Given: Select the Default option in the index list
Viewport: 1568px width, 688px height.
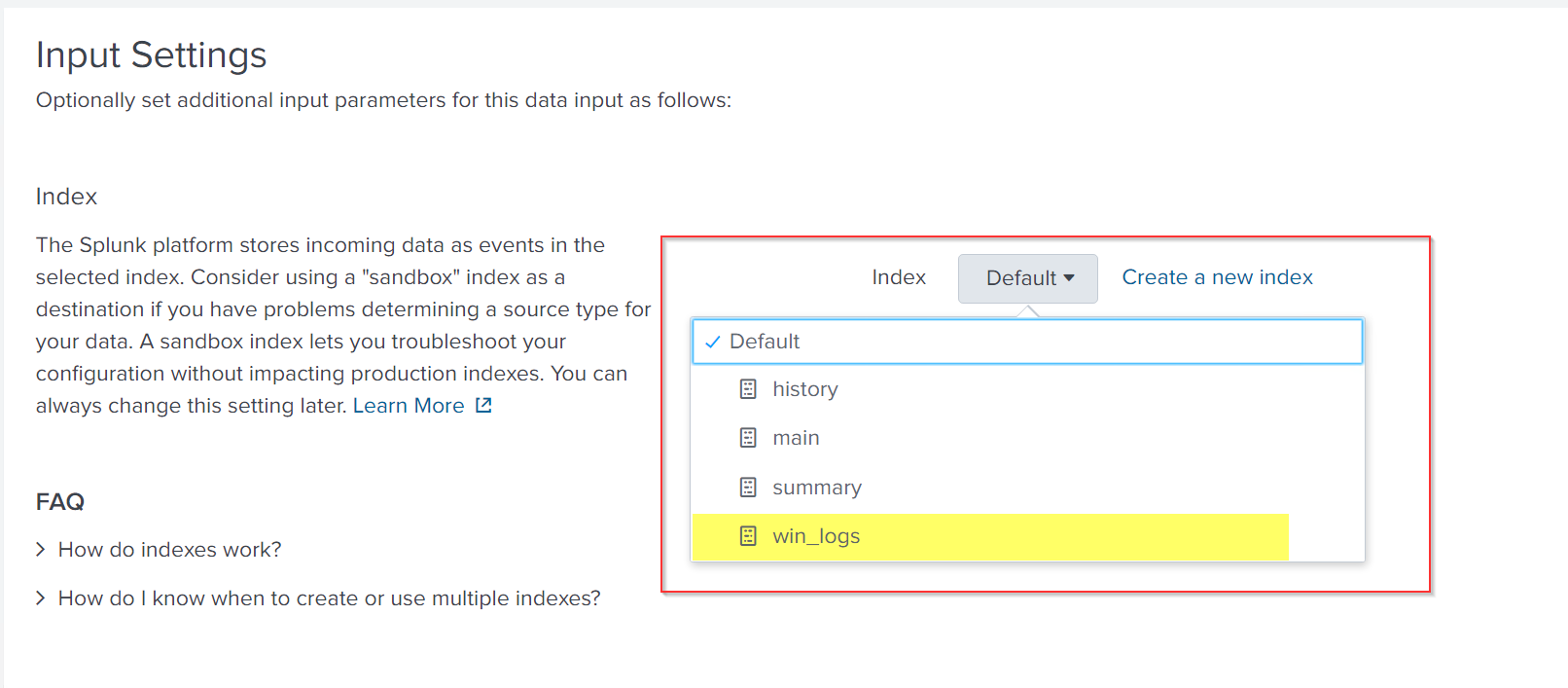Looking at the screenshot, I should click(1027, 342).
